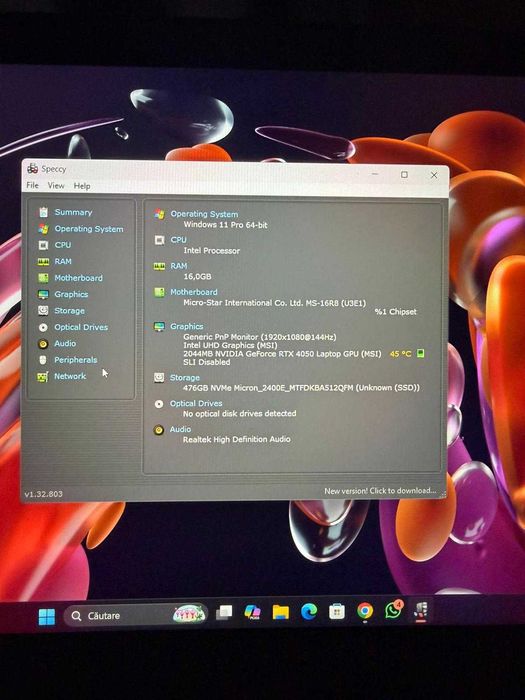Image resolution: width=525 pixels, height=700 pixels.
Task: Click the Graphics monitor icon in sidebar
Action: click(x=43, y=294)
